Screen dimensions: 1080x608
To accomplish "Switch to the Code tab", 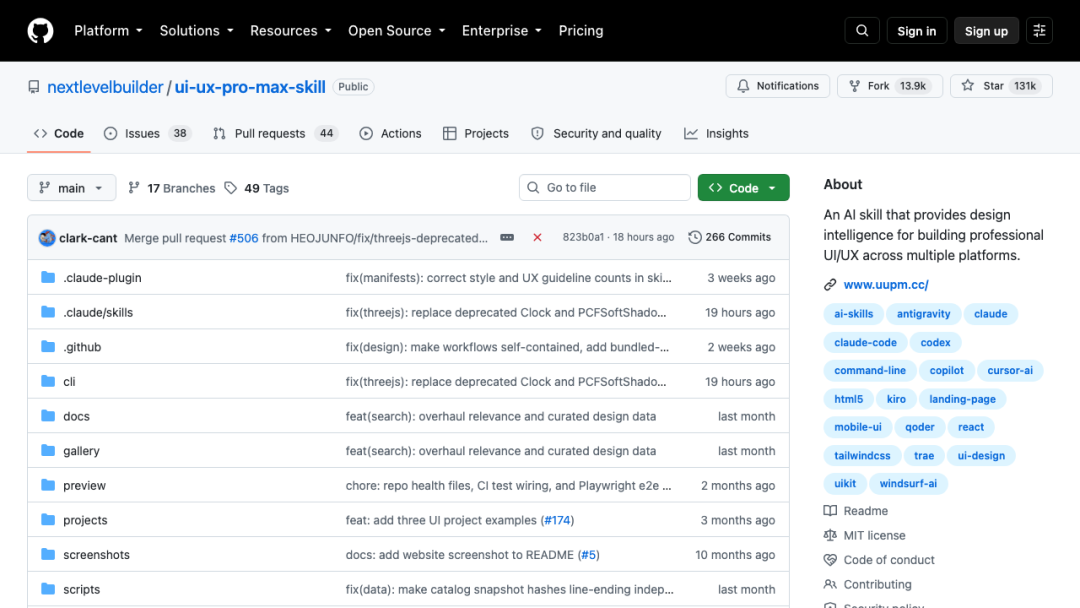I will [x=59, y=134].
